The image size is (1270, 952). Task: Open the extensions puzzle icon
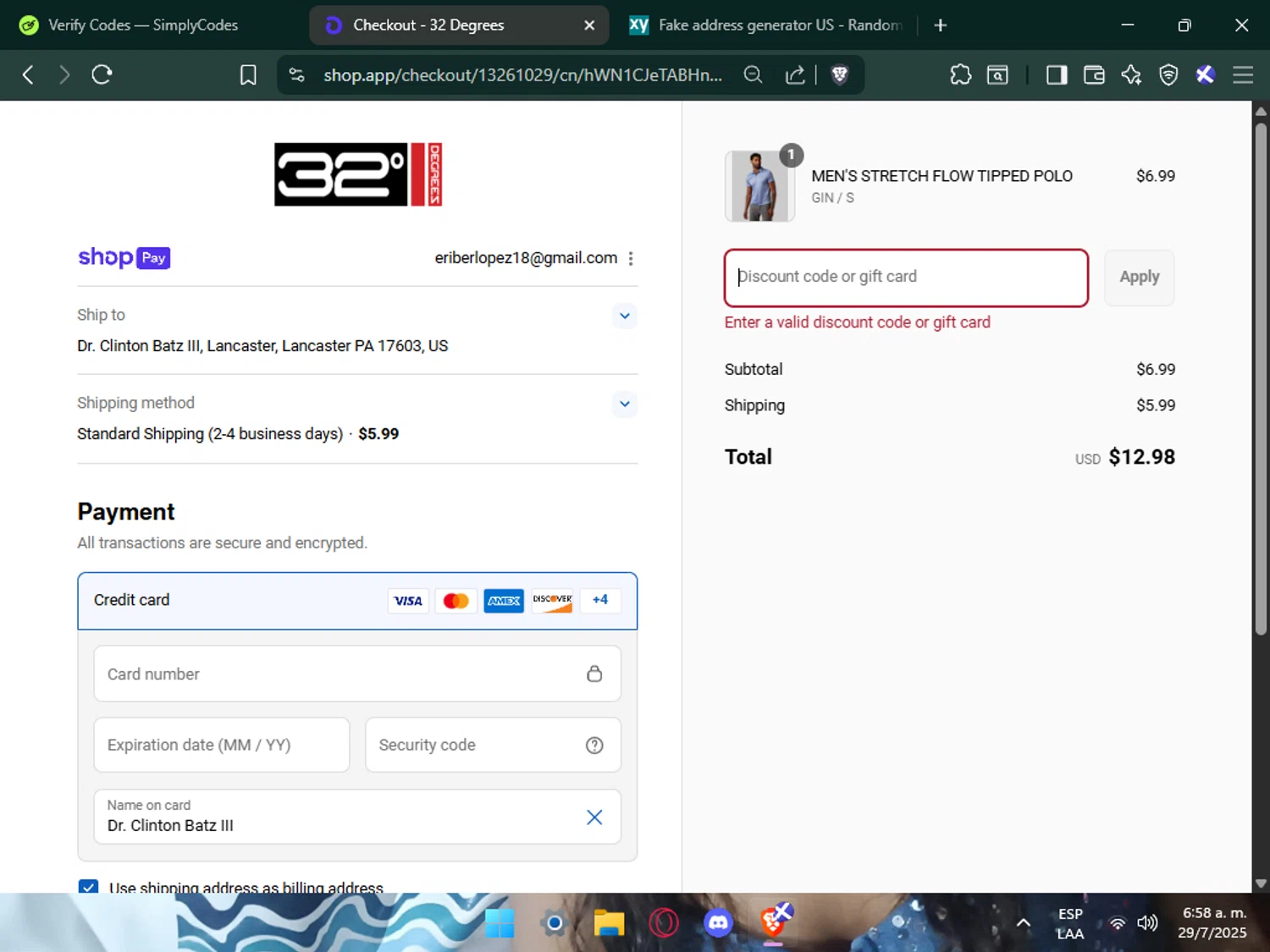[x=961, y=74]
